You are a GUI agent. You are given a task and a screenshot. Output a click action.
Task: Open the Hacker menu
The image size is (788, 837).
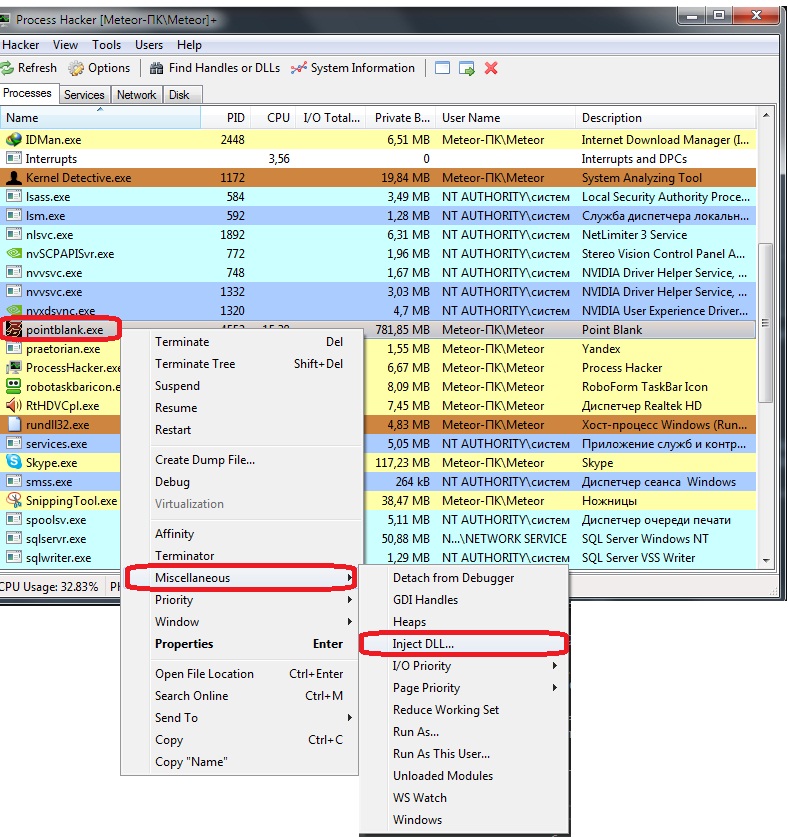(21, 45)
